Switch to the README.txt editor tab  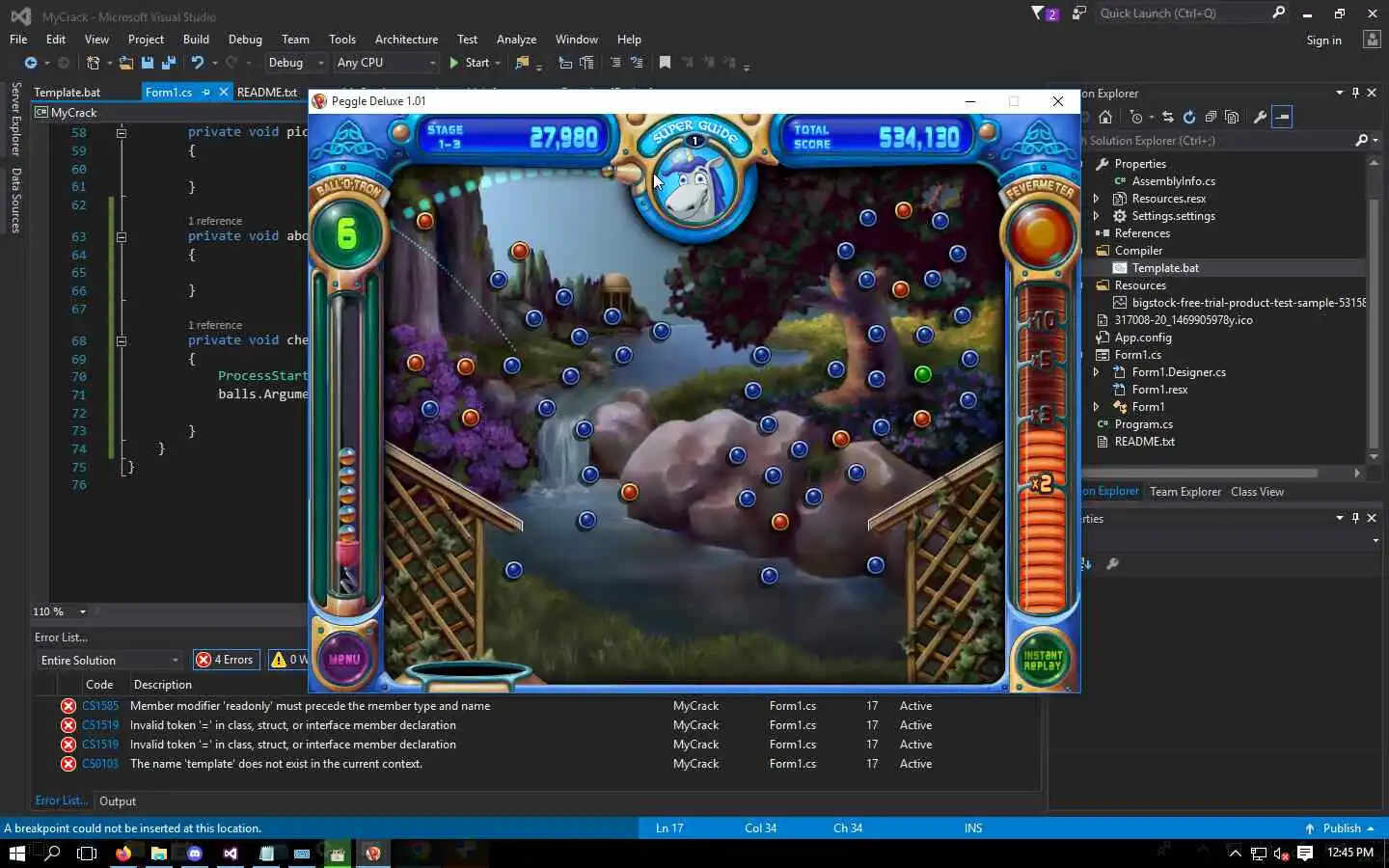pyautogui.click(x=266, y=93)
